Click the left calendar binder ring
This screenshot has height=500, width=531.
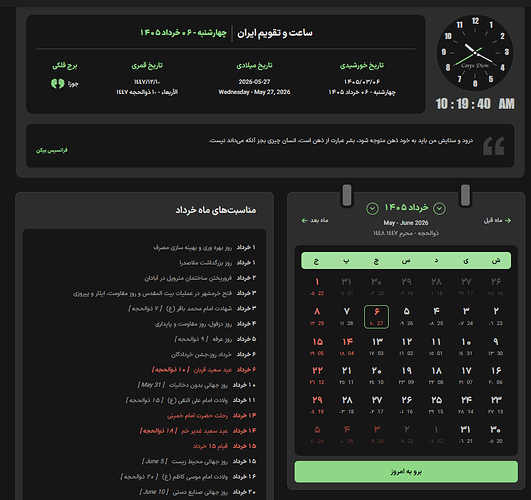tap(347, 195)
